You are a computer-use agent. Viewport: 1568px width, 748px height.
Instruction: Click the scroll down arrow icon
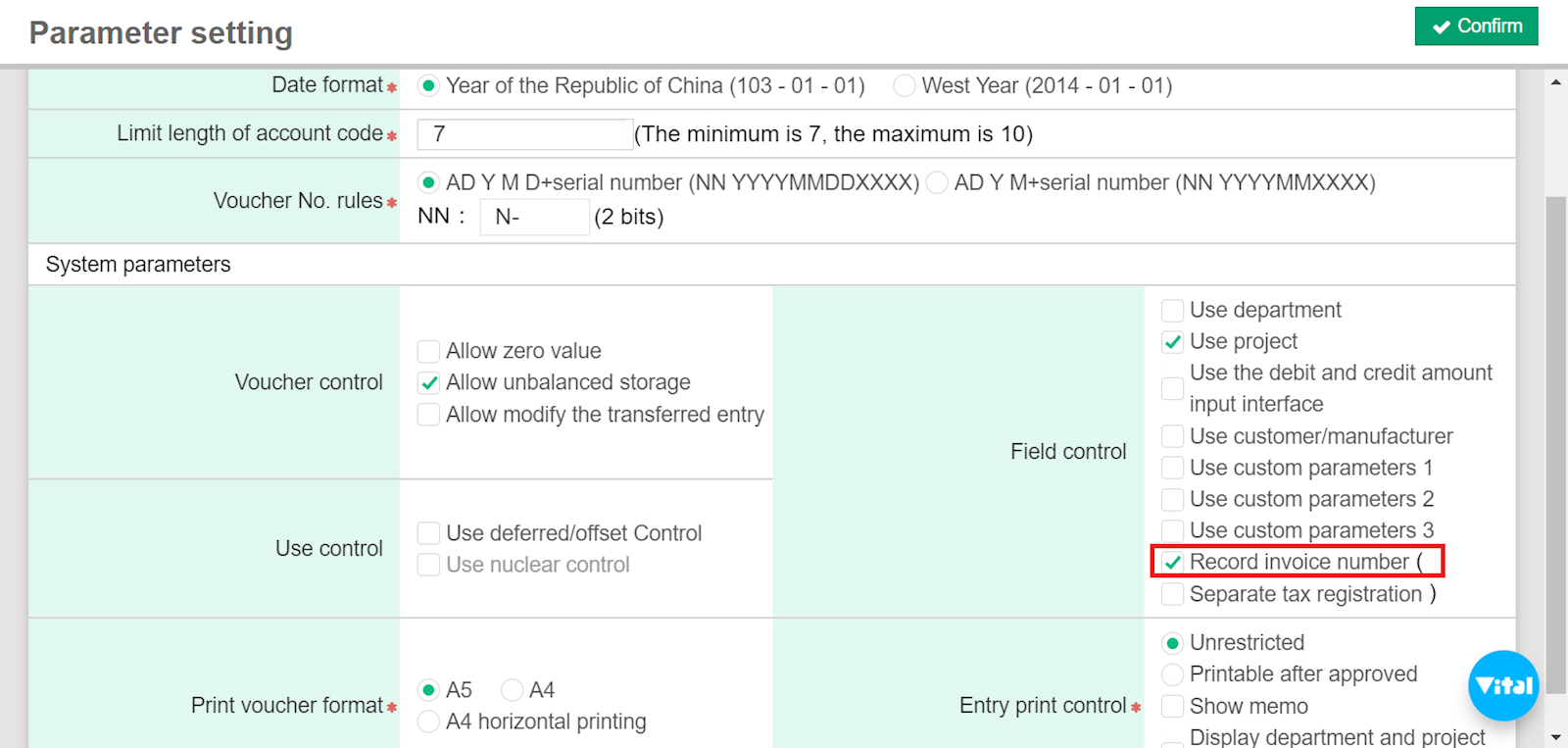(x=1555, y=736)
